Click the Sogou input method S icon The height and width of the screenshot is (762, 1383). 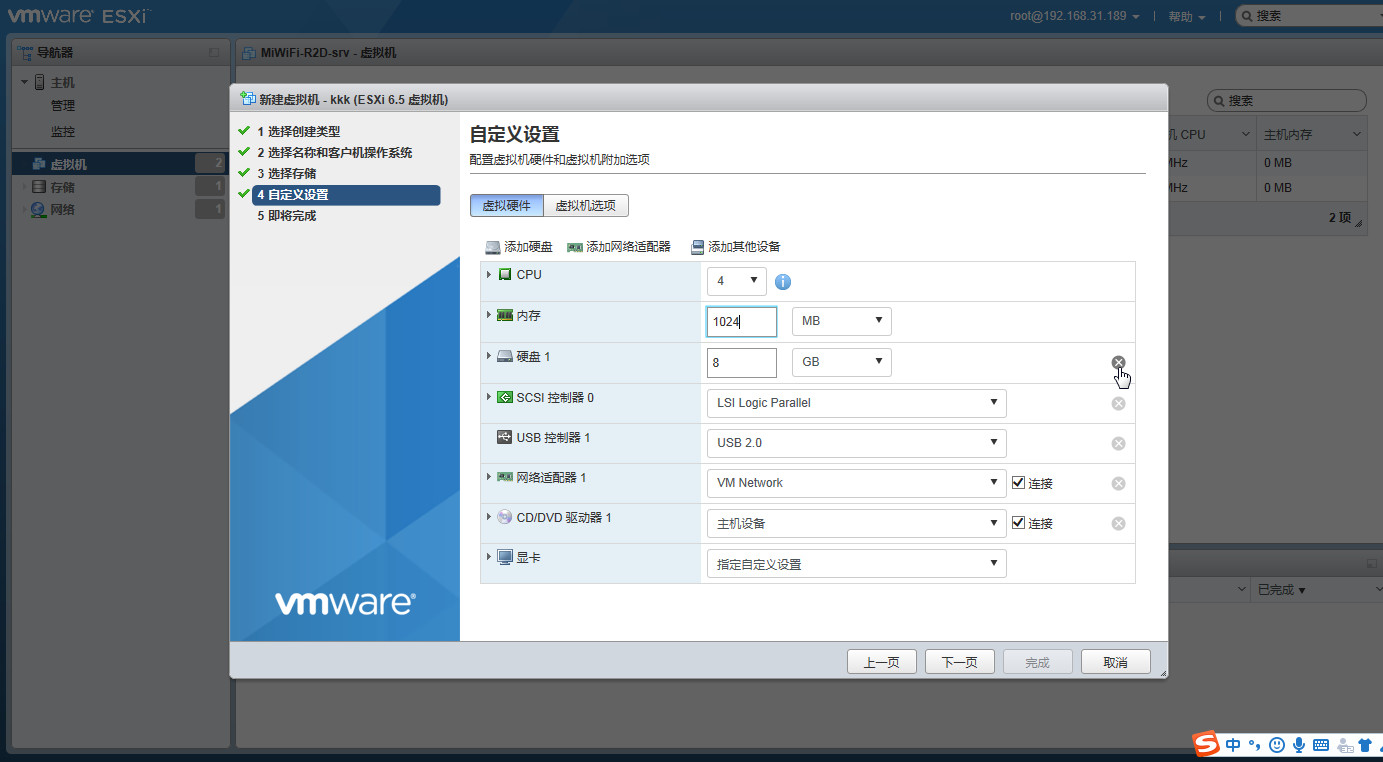tap(1206, 744)
